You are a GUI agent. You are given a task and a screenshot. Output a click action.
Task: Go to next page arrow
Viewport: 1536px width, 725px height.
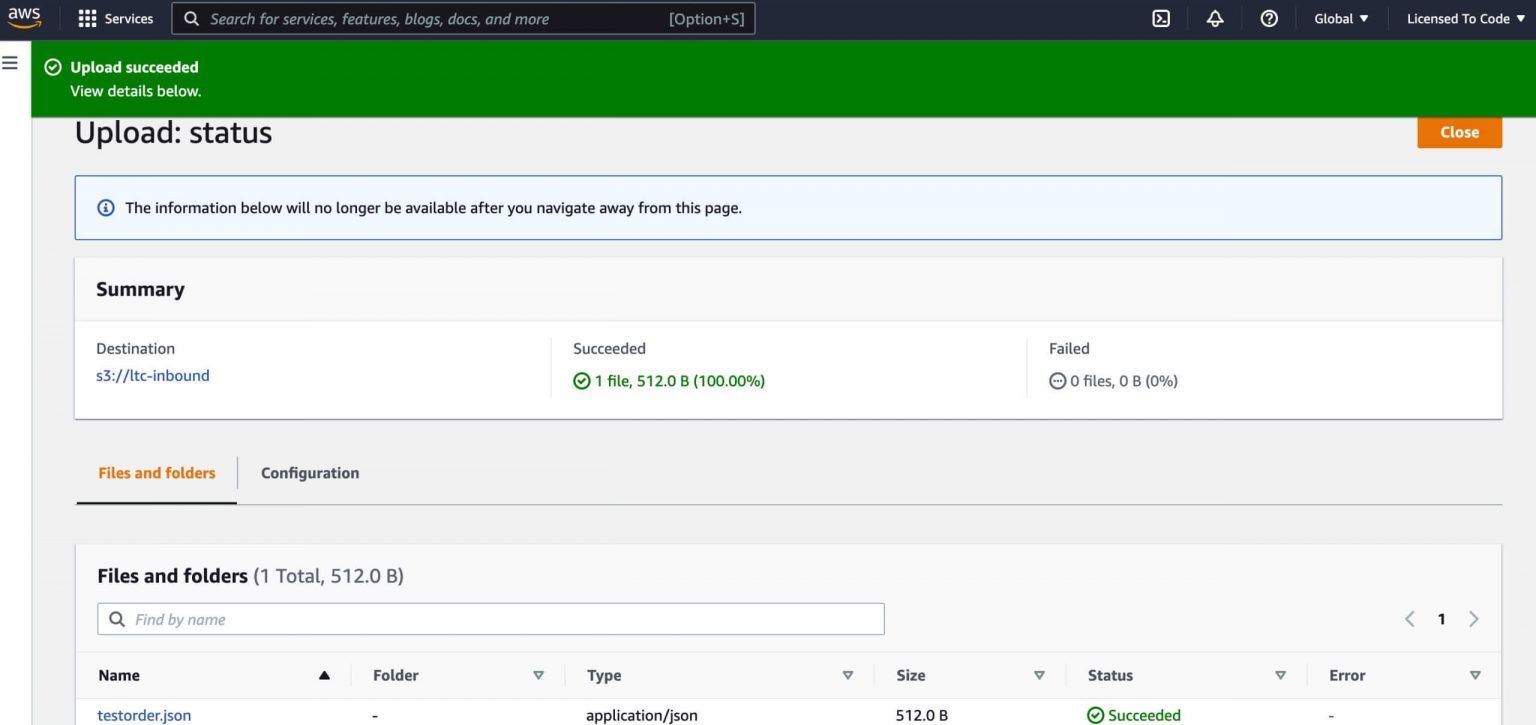1474,619
